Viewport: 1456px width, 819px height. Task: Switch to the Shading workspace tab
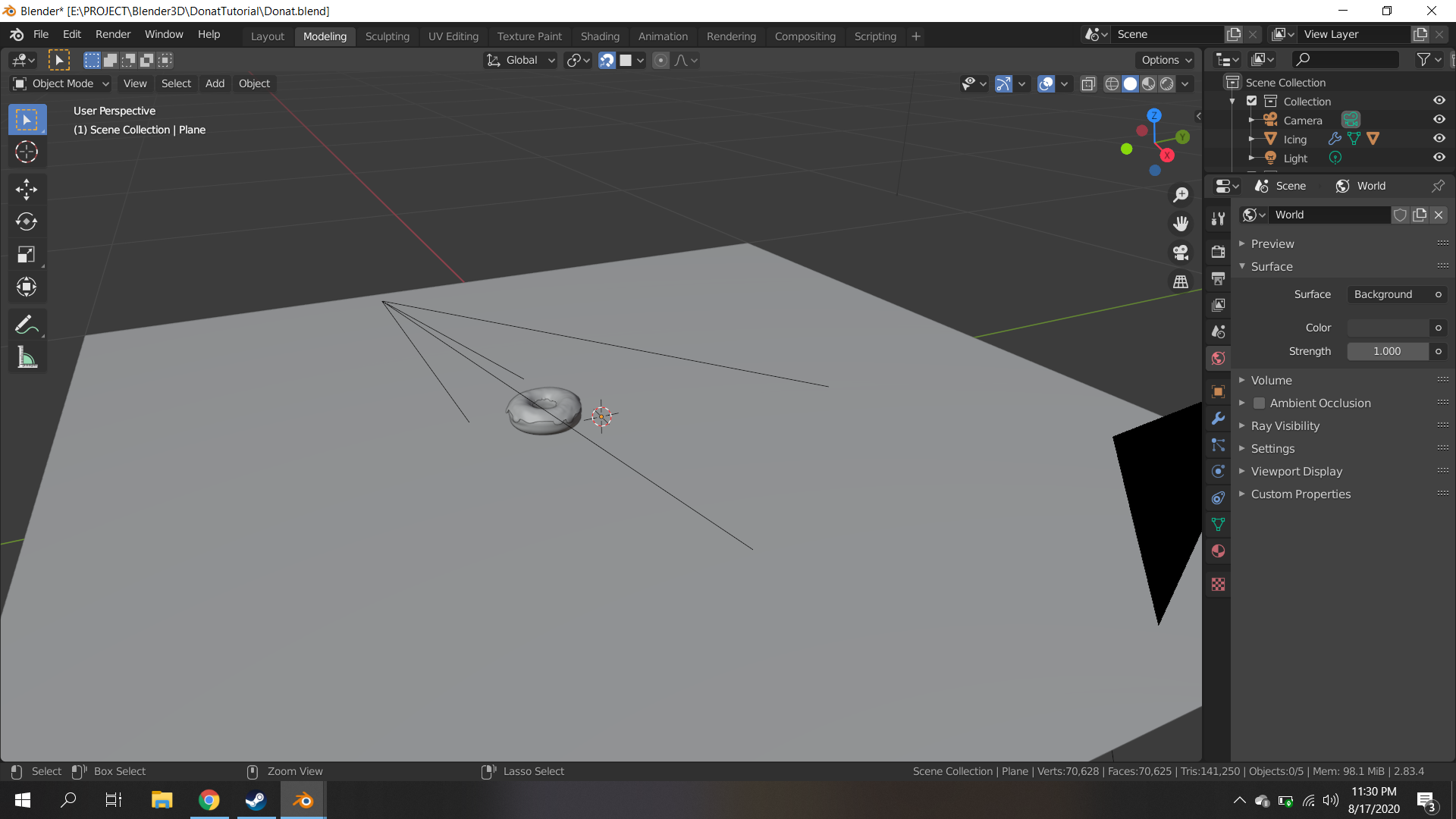[599, 36]
